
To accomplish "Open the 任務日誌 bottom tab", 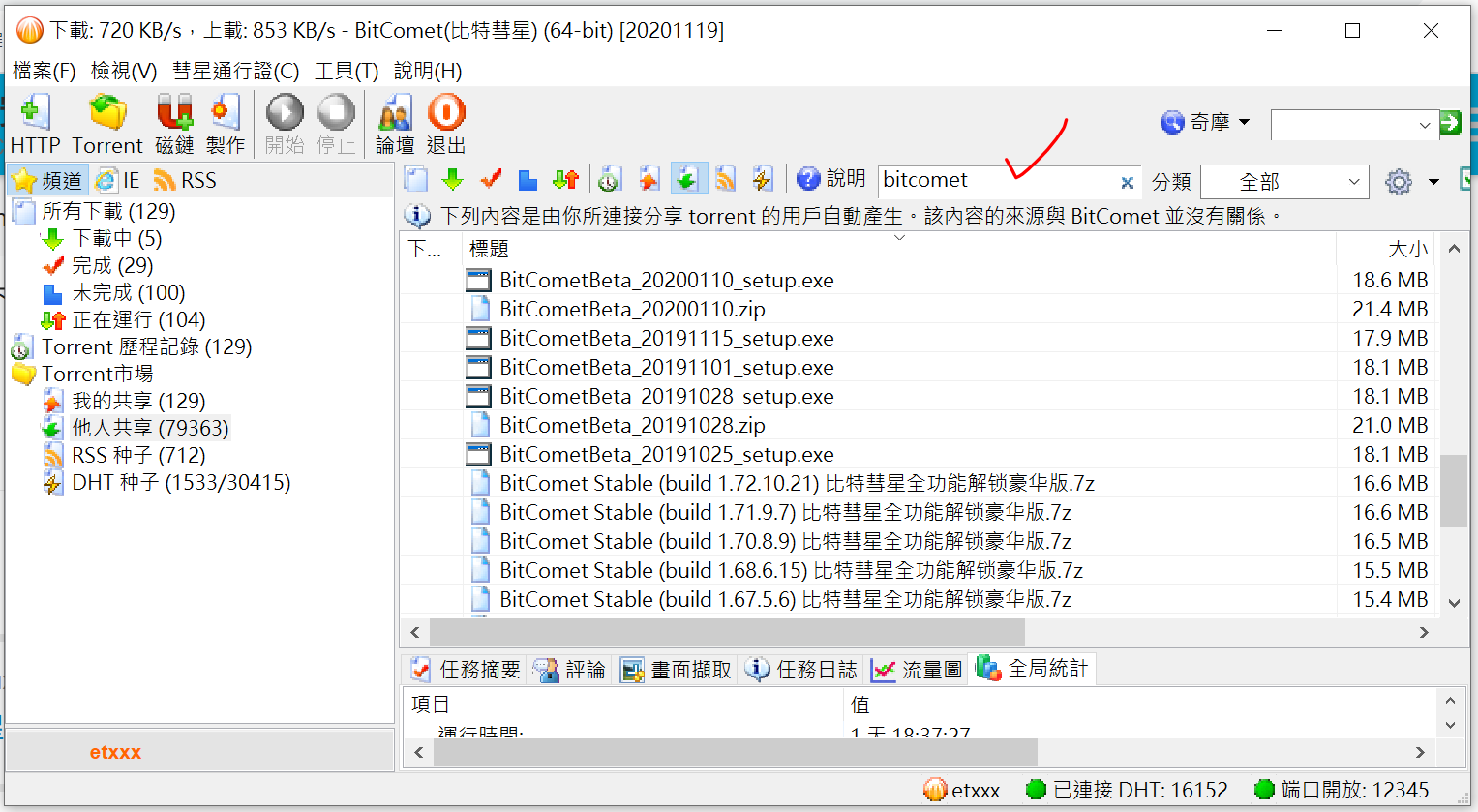I will click(801, 669).
